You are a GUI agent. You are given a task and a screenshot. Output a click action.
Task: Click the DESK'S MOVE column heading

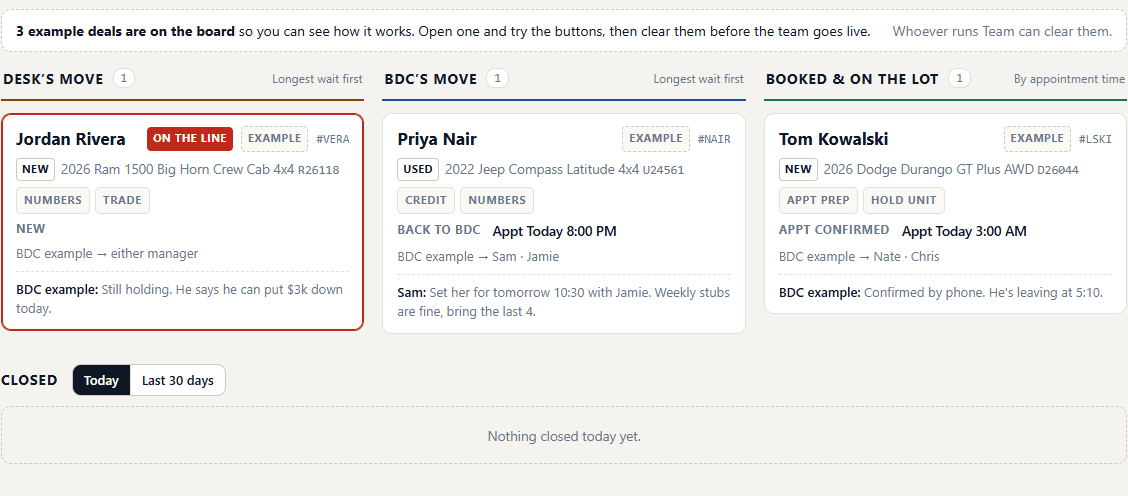click(x=53, y=79)
